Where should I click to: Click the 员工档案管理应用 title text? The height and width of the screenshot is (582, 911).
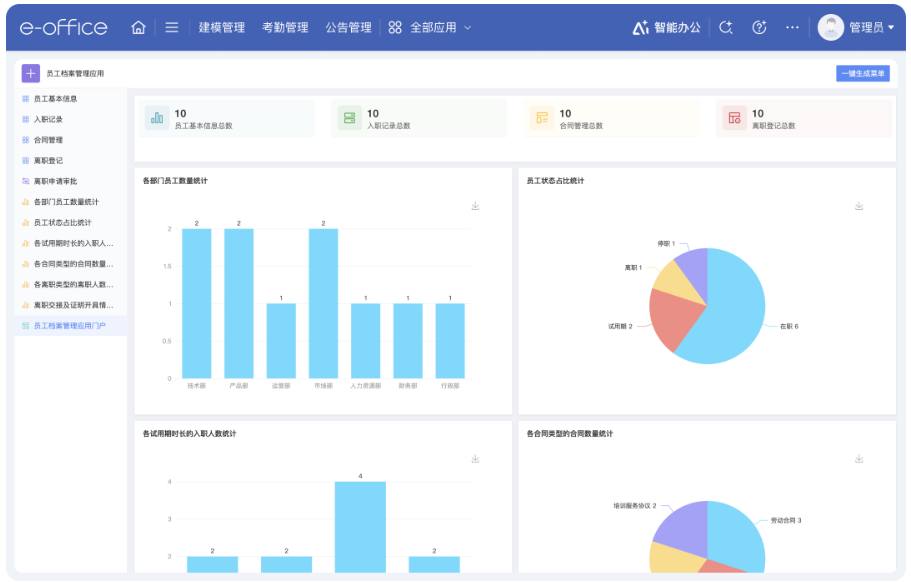76,74
